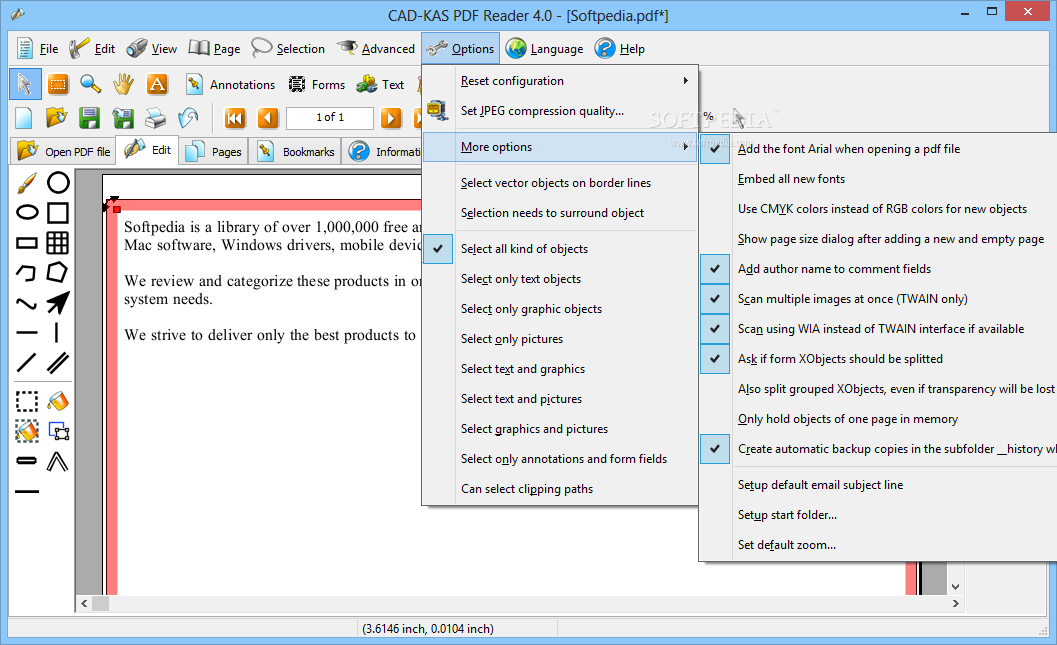Go to the previous page
1057x645 pixels.
tap(268, 119)
